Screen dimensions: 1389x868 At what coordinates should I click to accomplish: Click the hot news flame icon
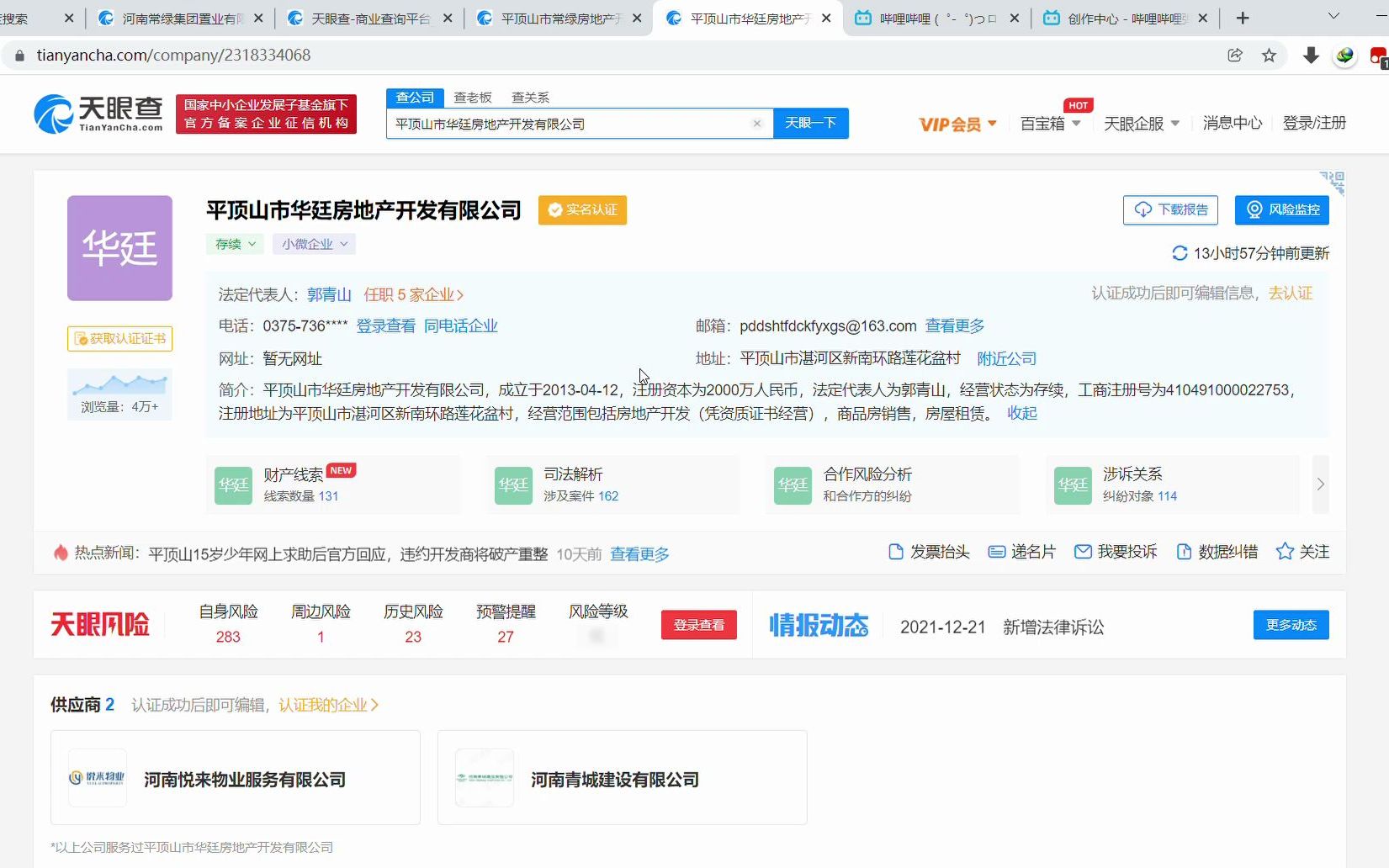tap(61, 553)
